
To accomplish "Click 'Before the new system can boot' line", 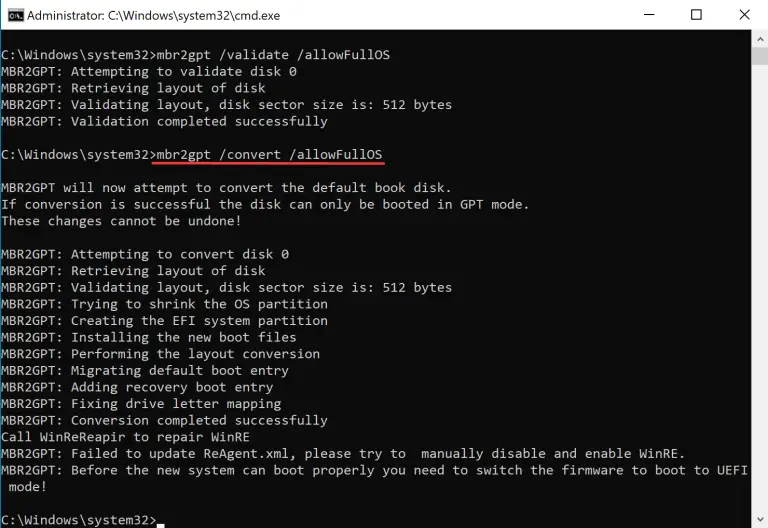I will pyautogui.click(x=374, y=479).
